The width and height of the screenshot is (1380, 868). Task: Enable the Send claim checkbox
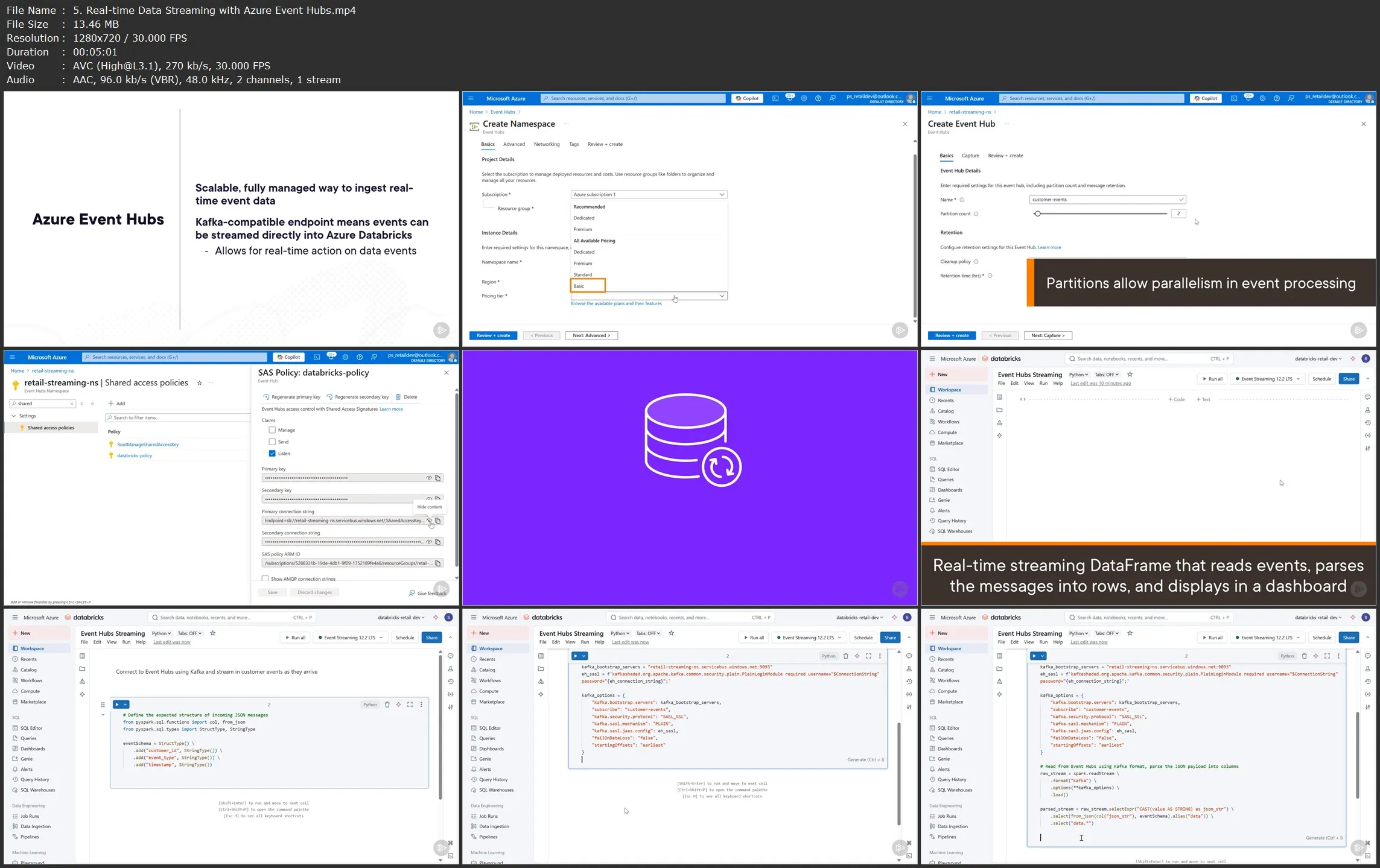tap(272, 442)
